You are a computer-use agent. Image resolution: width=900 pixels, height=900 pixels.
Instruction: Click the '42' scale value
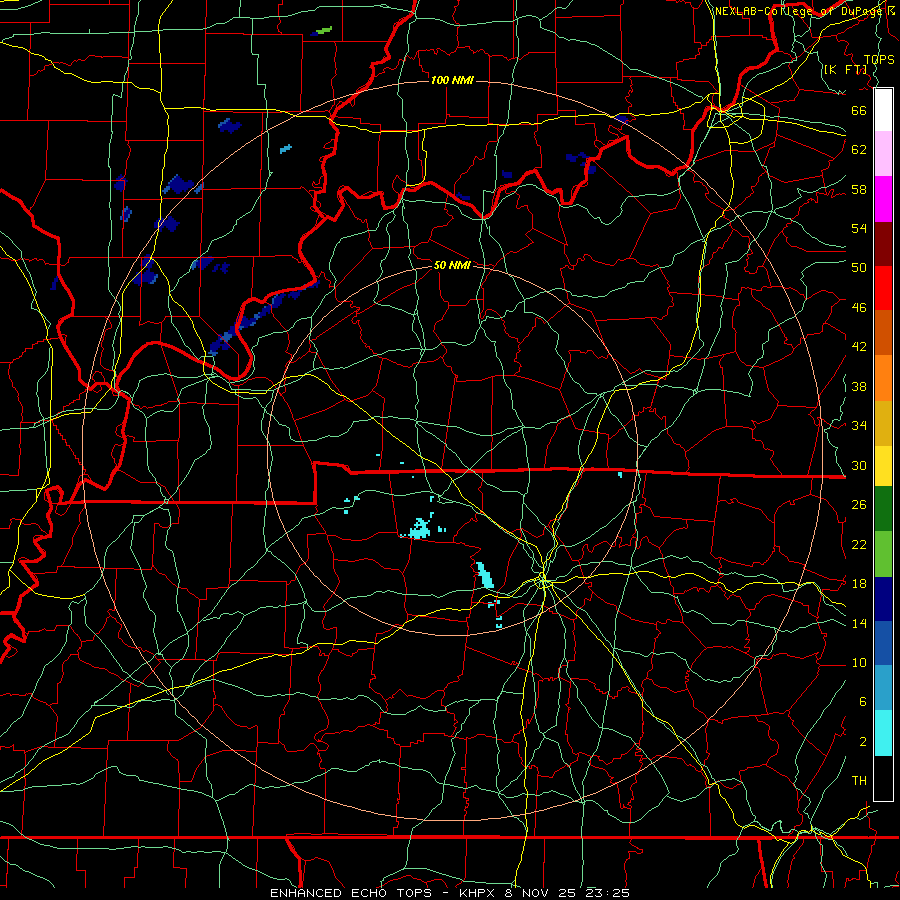tap(859, 347)
